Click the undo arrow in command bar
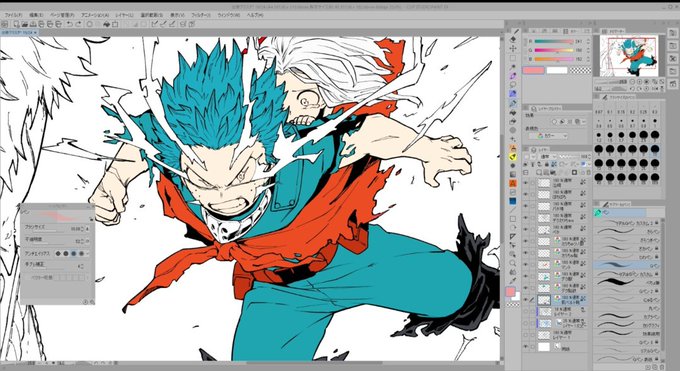This screenshot has width=680, height=371. click(69, 24)
